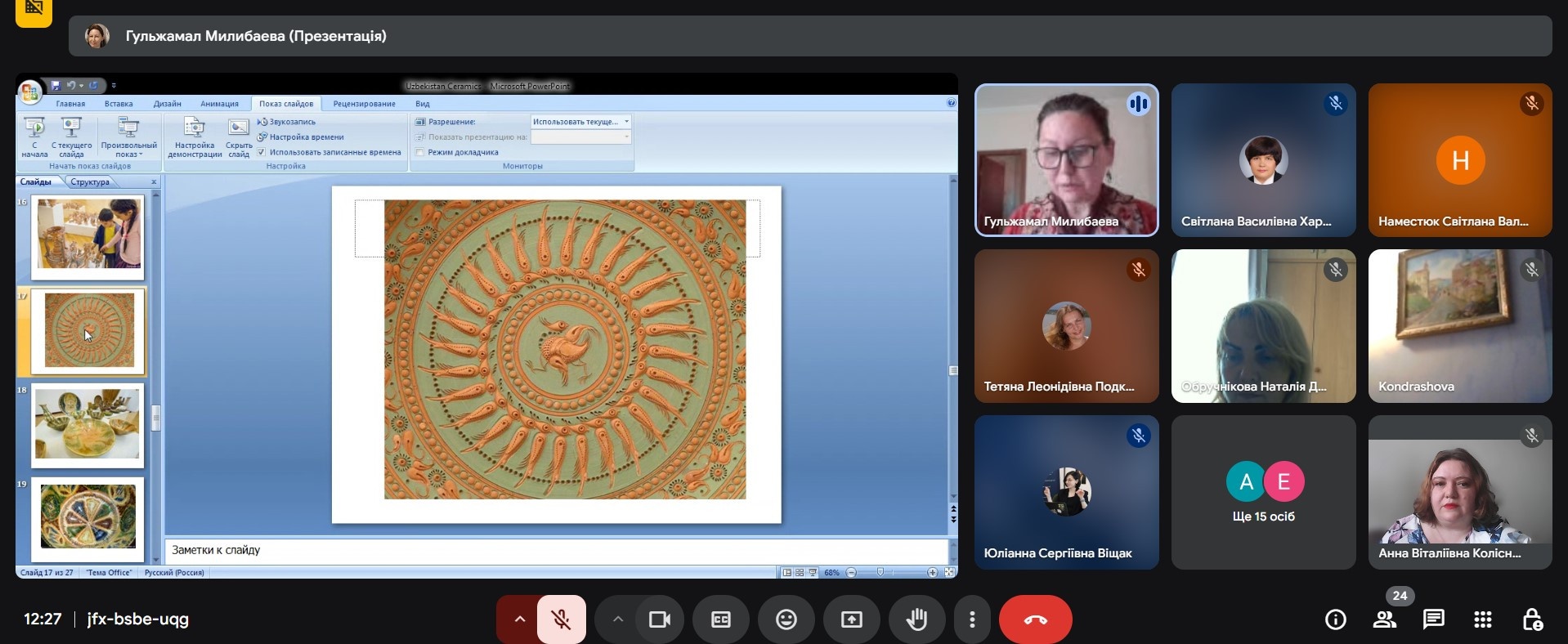Turn the camera on or off
Image resolution: width=1568 pixels, height=644 pixels.
point(659,619)
